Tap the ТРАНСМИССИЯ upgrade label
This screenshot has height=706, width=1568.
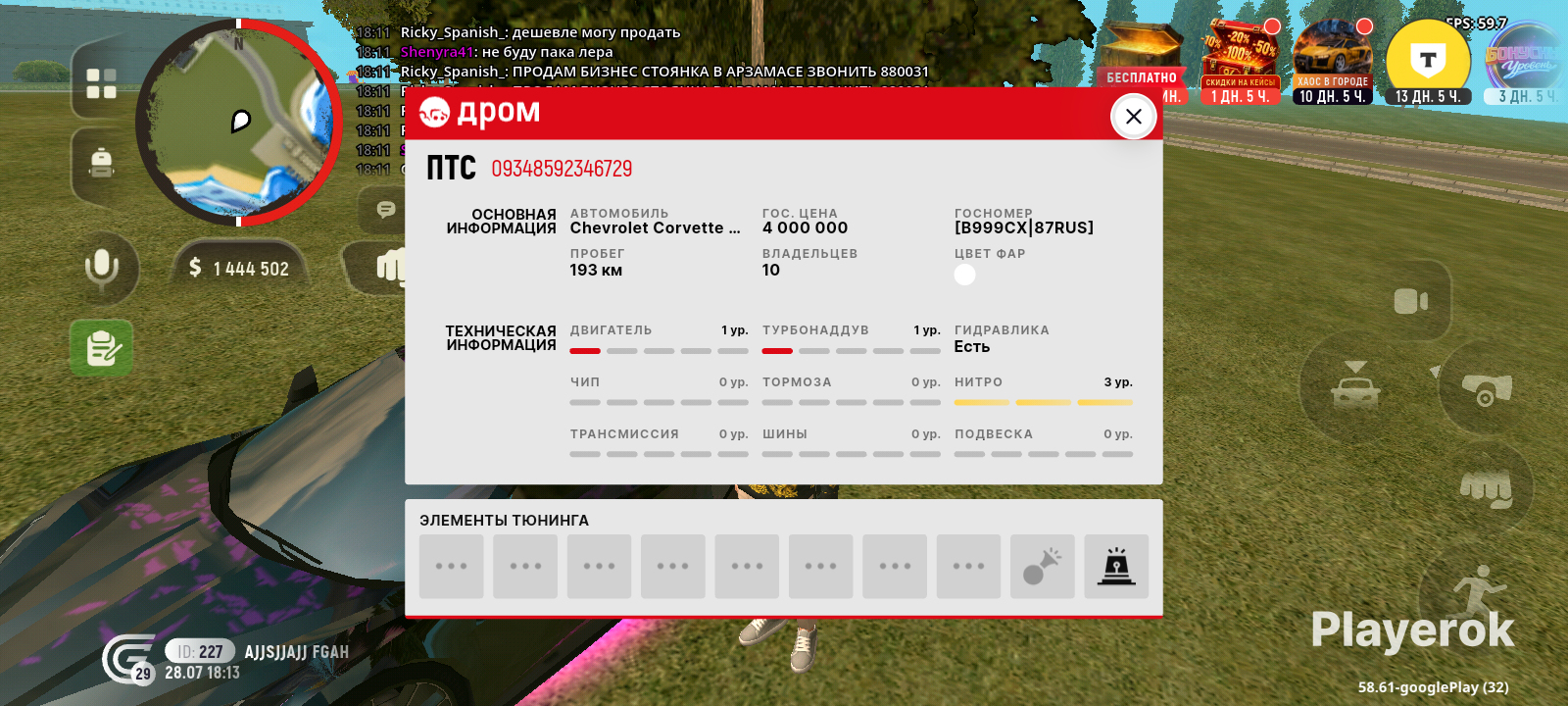(624, 434)
